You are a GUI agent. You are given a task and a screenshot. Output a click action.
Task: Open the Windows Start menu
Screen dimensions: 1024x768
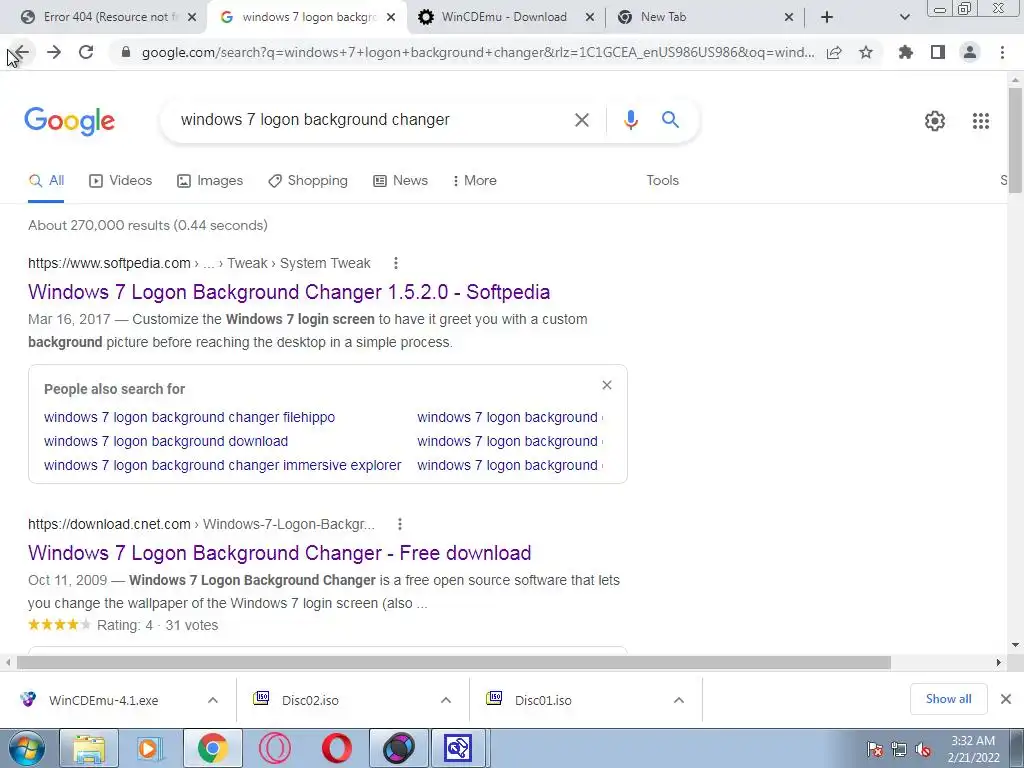tap(26, 748)
